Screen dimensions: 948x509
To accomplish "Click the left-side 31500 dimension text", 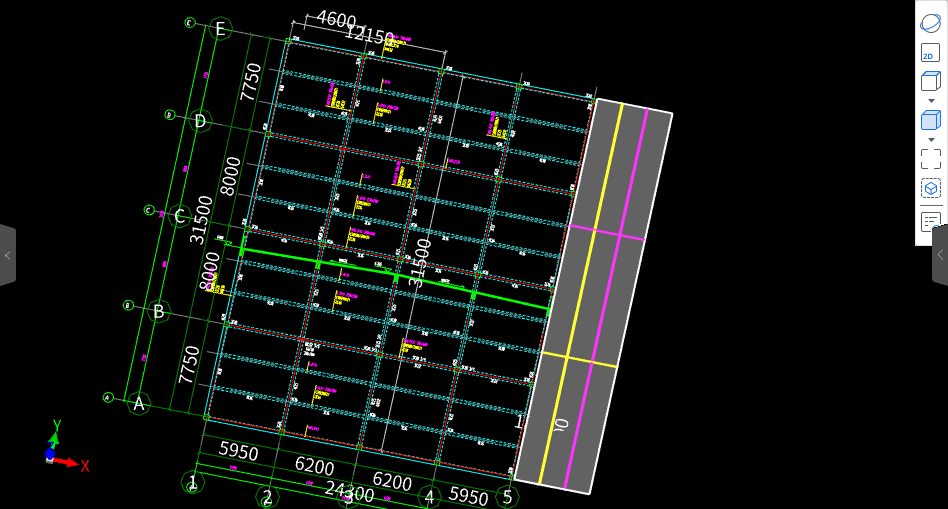I will click(201, 219).
